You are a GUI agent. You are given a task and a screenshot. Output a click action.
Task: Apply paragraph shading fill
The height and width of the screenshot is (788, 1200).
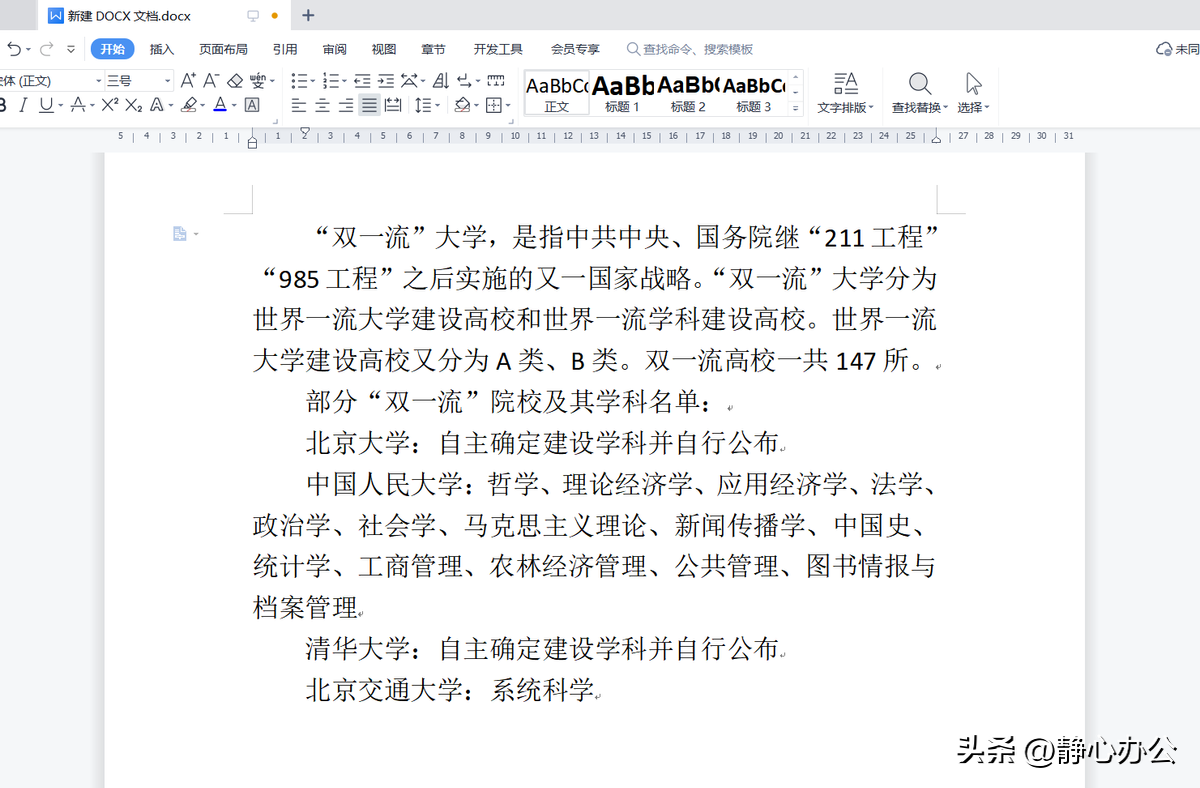point(462,105)
